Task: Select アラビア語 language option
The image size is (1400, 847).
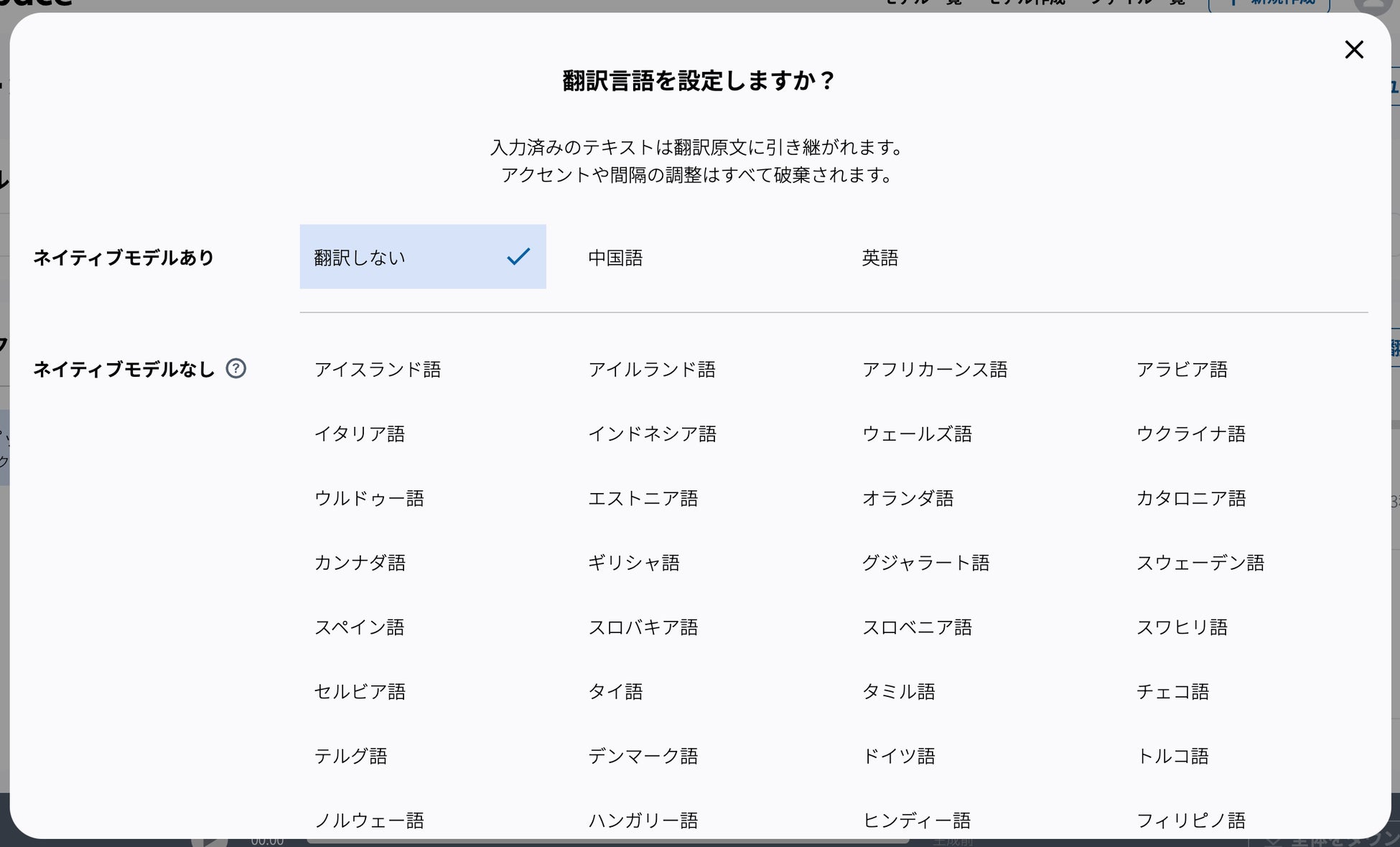Action: coord(1182,369)
